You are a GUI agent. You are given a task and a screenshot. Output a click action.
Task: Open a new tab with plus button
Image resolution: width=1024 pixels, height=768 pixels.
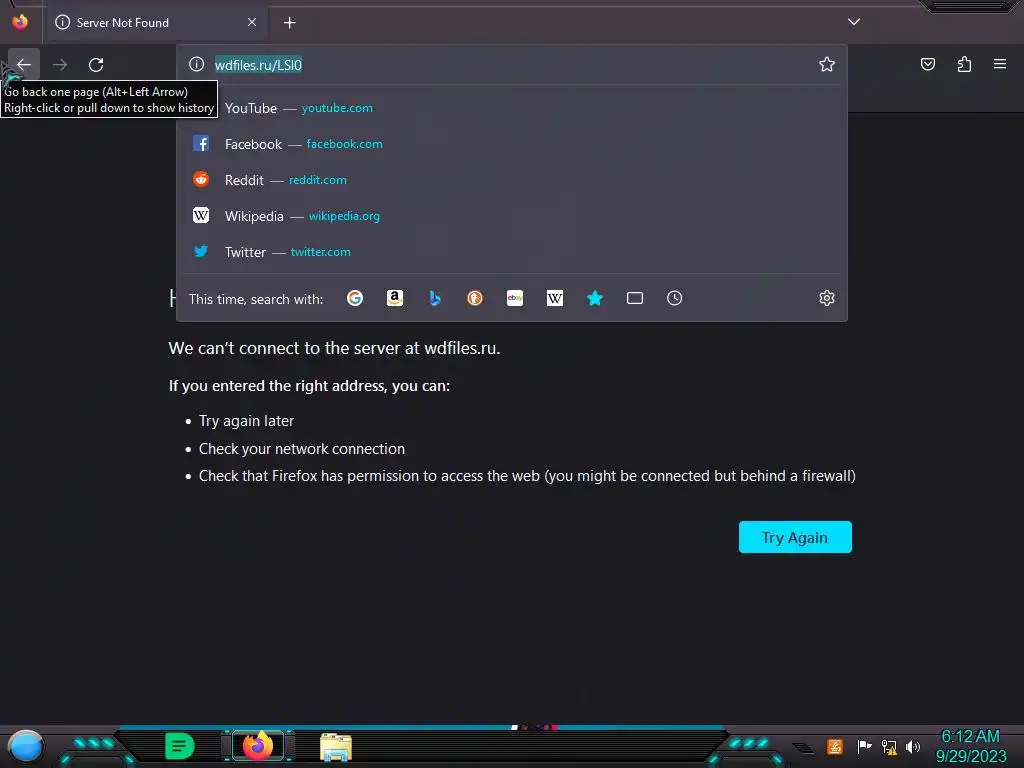click(x=289, y=23)
